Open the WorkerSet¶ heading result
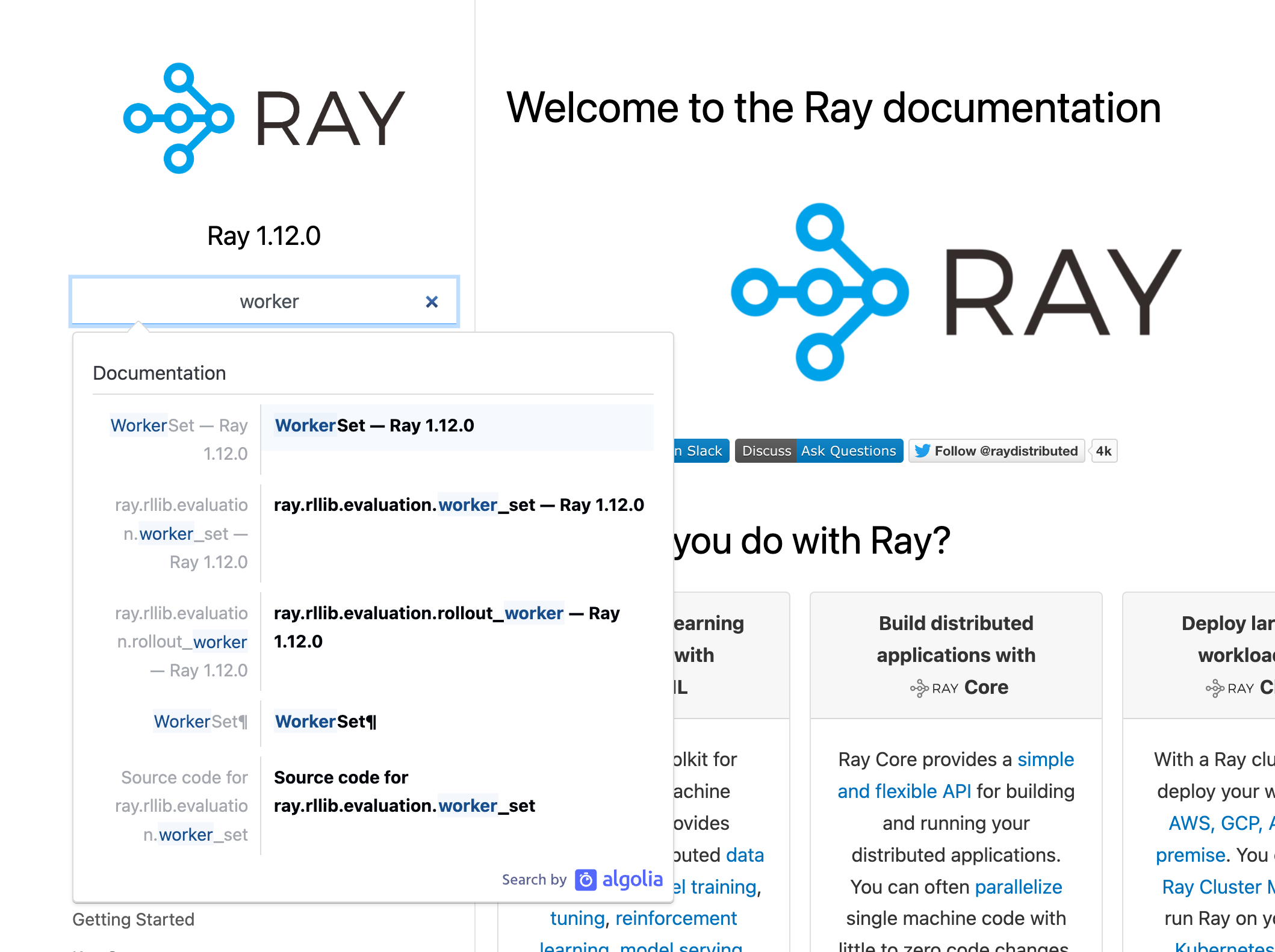This screenshot has width=1275, height=952. coord(326,721)
